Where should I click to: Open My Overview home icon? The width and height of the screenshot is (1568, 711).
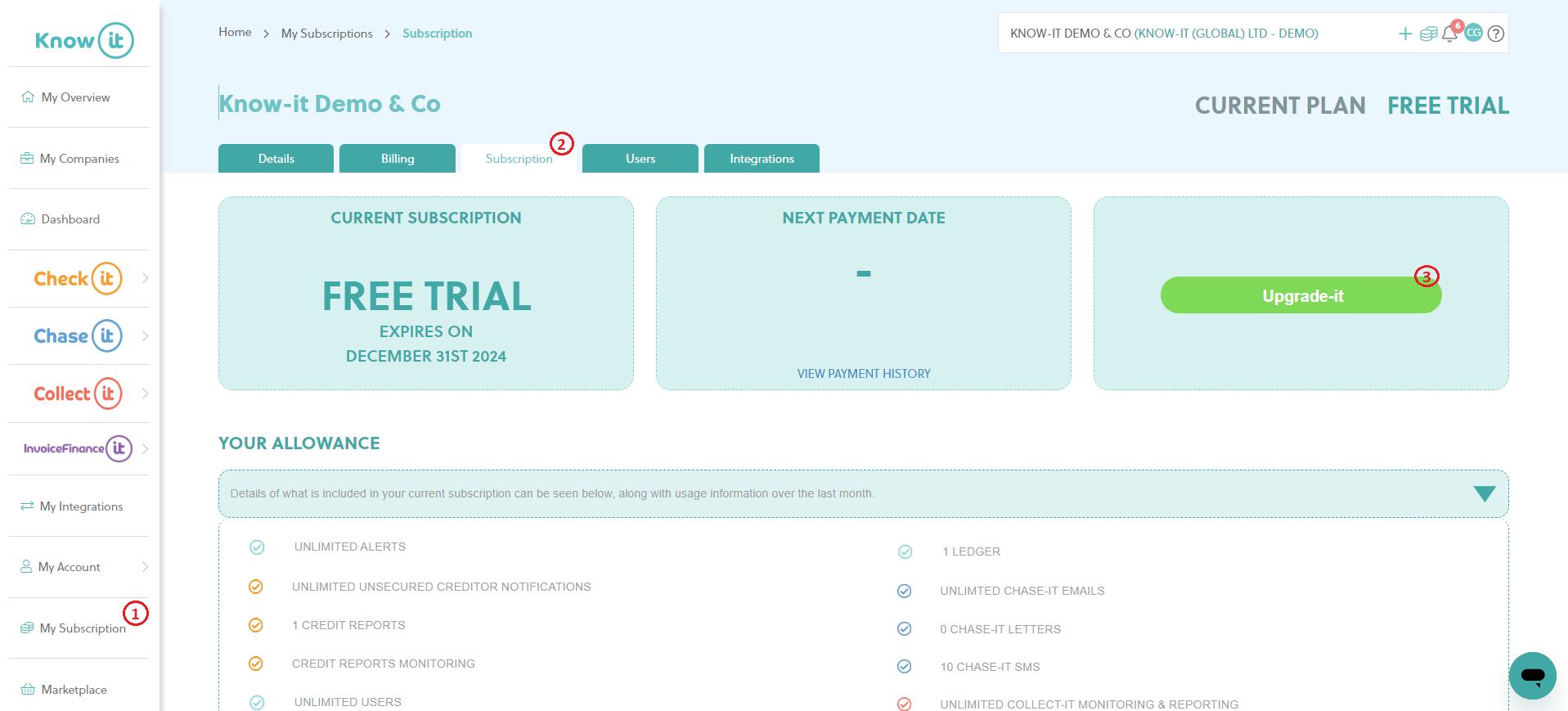(x=28, y=97)
